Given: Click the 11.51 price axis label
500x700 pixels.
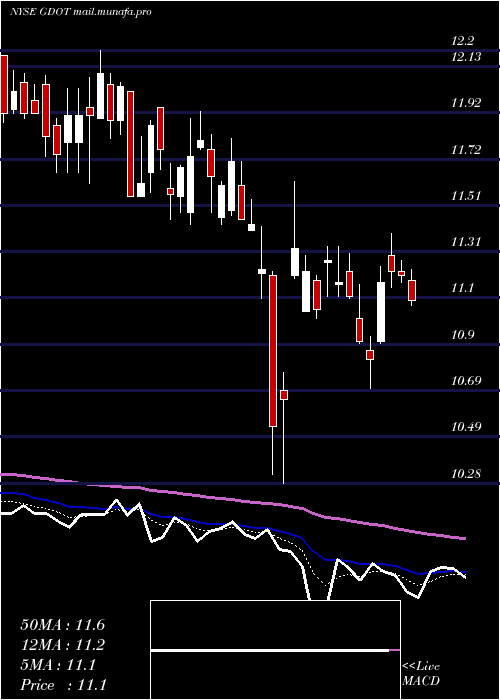Looking at the screenshot, I should [x=466, y=196].
